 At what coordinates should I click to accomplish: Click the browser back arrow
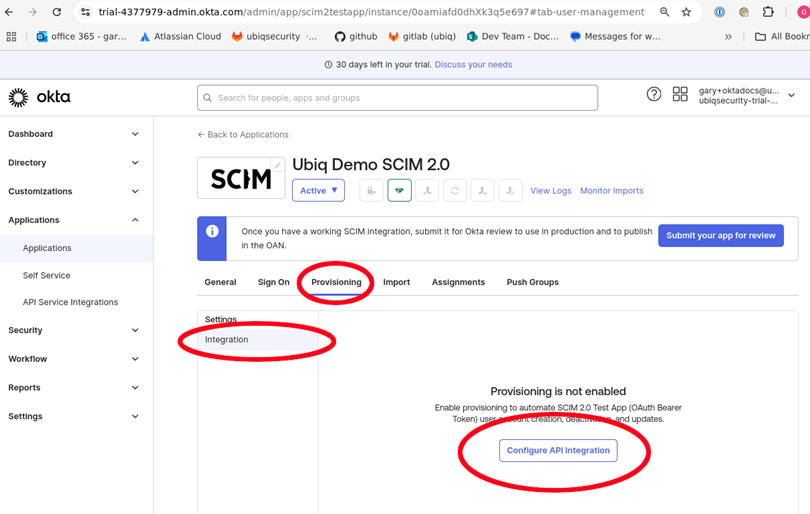pos(9,12)
